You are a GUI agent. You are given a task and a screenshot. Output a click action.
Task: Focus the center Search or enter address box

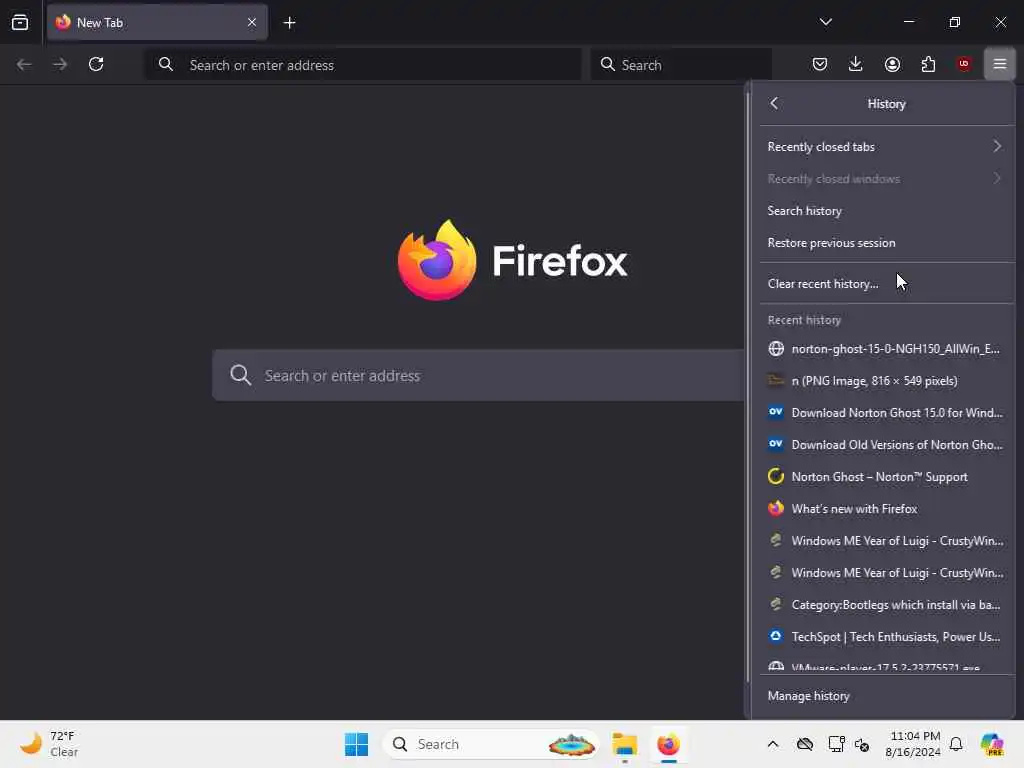[x=479, y=376]
